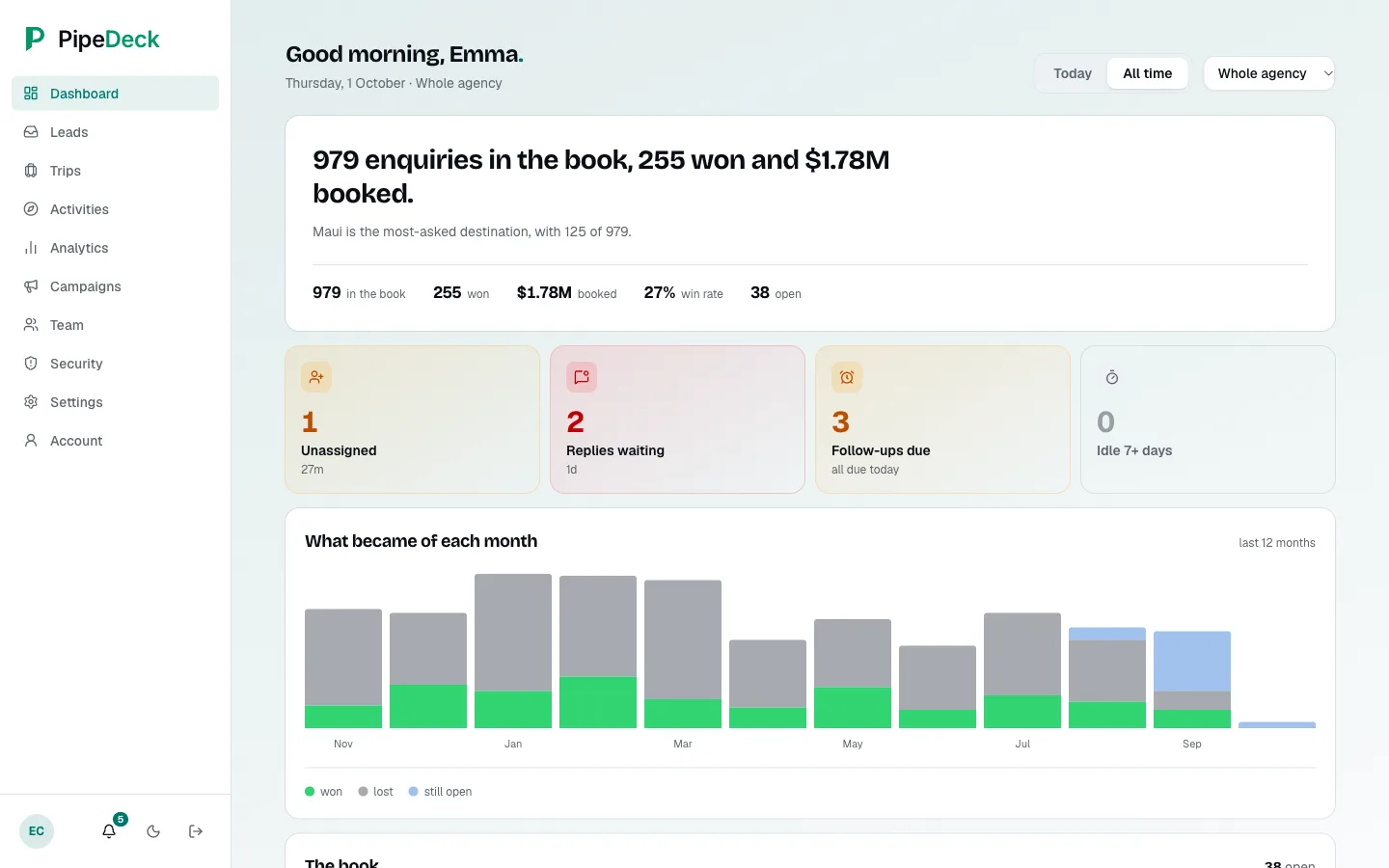Image resolution: width=1389 pixels, height=868 pixels.
Task: Click the 'What became of each month' heading
Action: (421, 541)
